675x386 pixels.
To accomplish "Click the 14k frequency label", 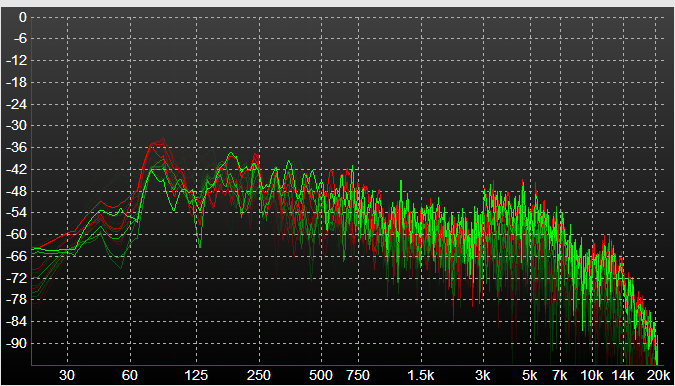I will click(623, 375).
